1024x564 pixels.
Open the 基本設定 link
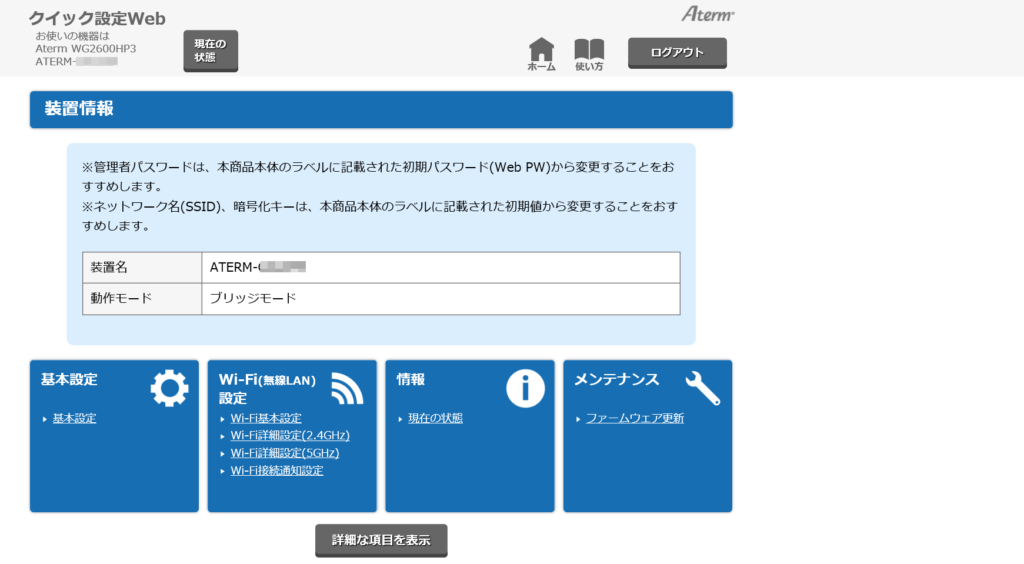click(74, 418)
